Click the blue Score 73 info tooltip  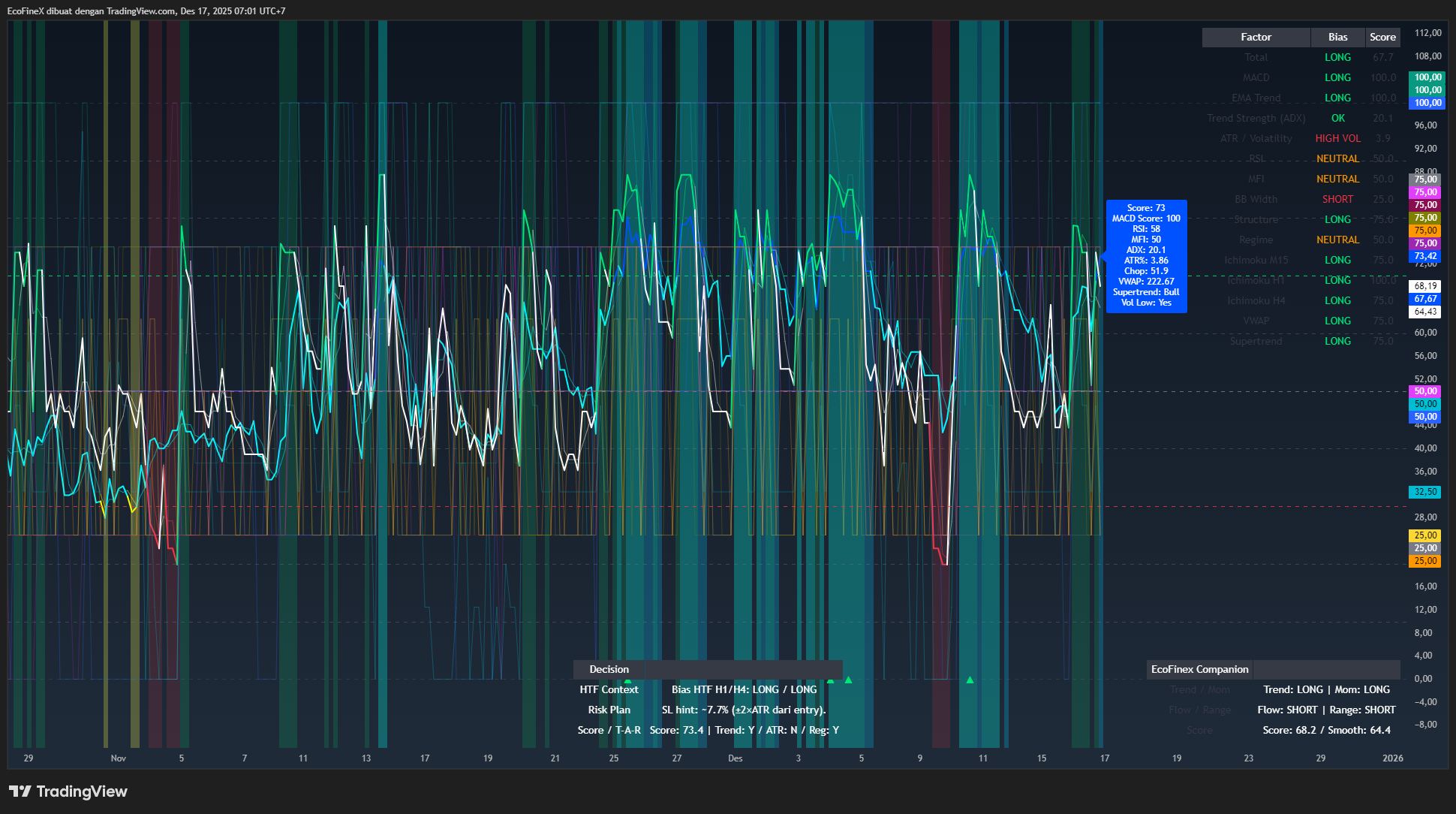pyautogui.click(x=1146, y=255)
